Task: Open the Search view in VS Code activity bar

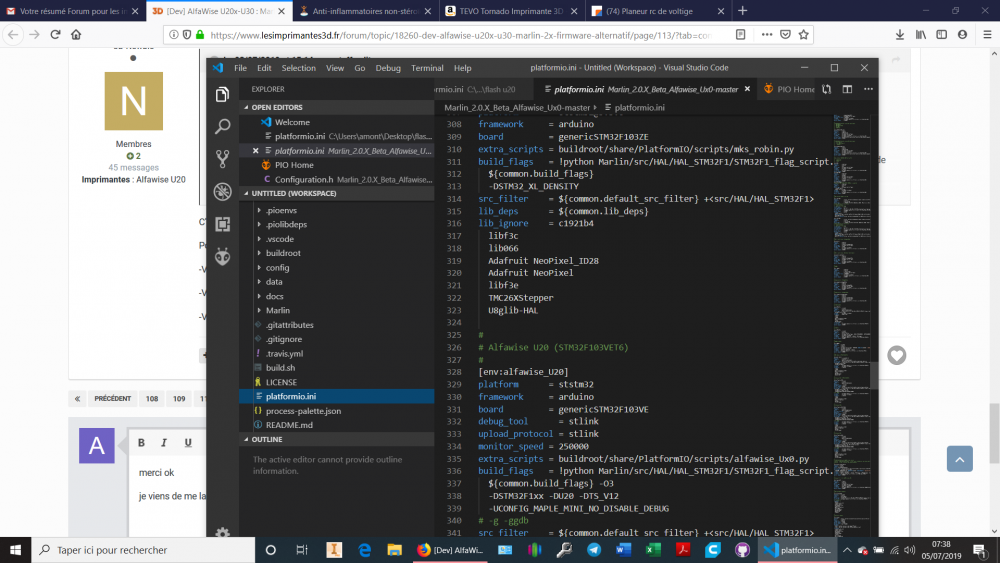Action: pyautogui.click(x=222, y=126)
